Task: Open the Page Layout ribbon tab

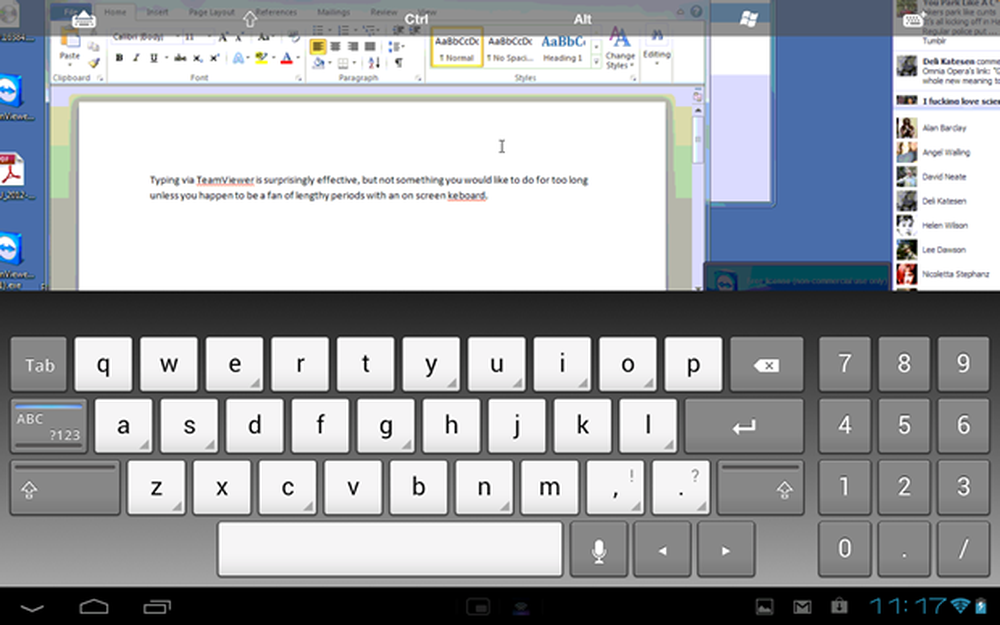Action: (x=212, y=11)
